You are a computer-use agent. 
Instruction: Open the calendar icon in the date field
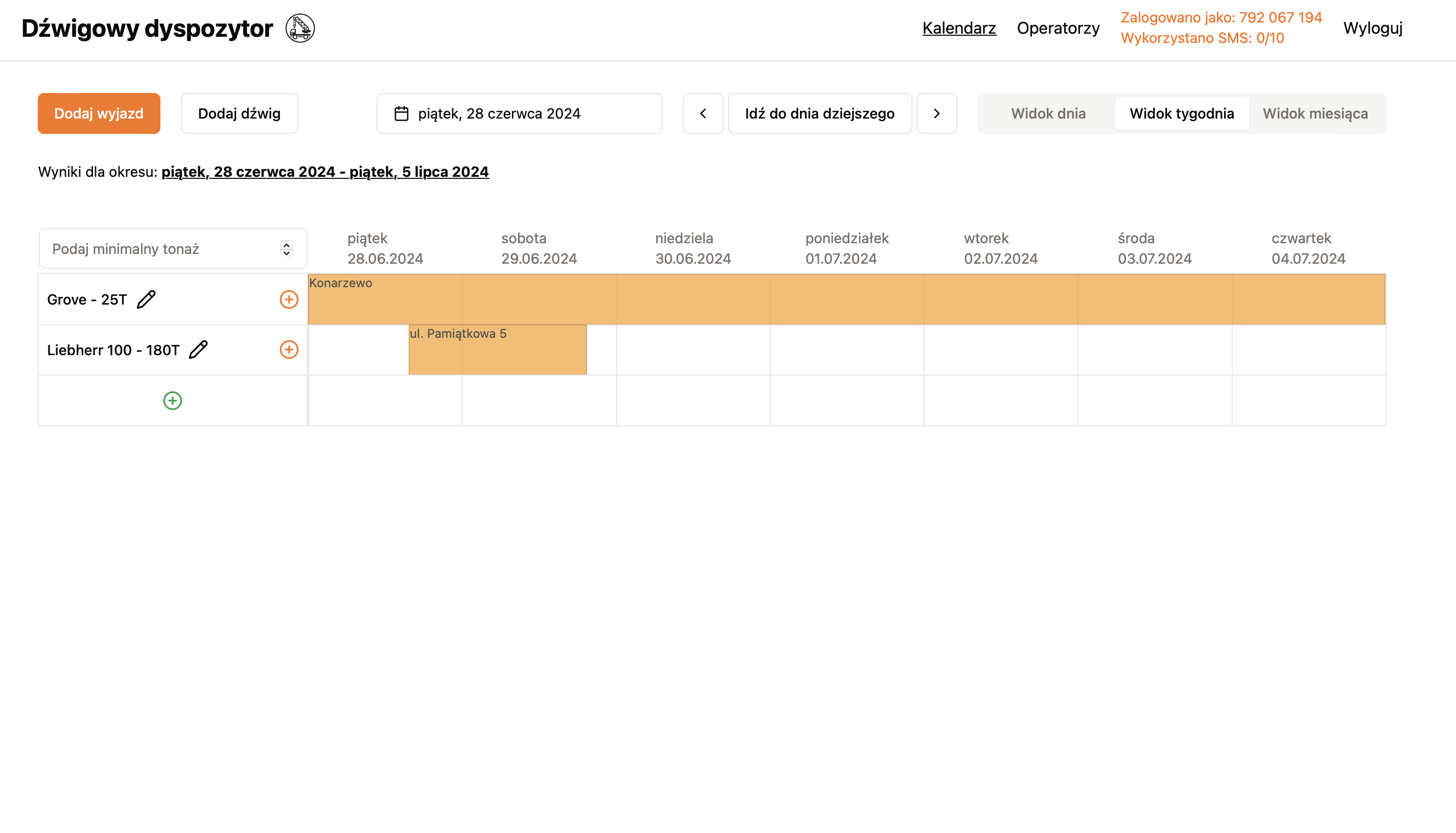click(402, 113)
